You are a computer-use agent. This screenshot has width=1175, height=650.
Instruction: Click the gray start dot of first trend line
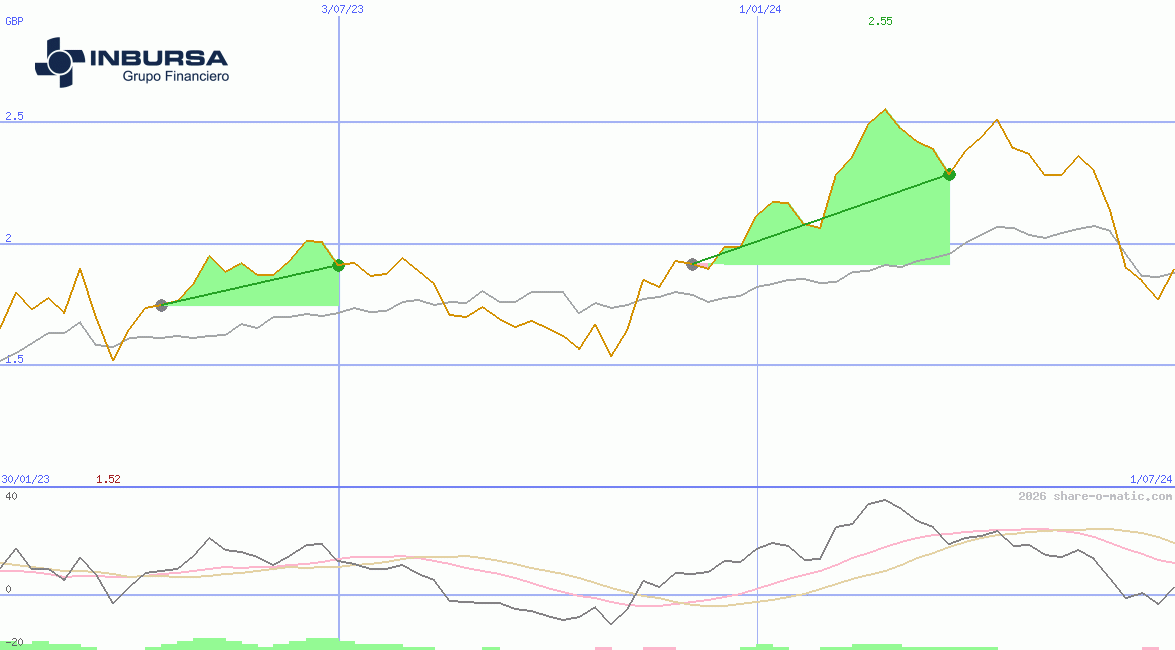161,305
